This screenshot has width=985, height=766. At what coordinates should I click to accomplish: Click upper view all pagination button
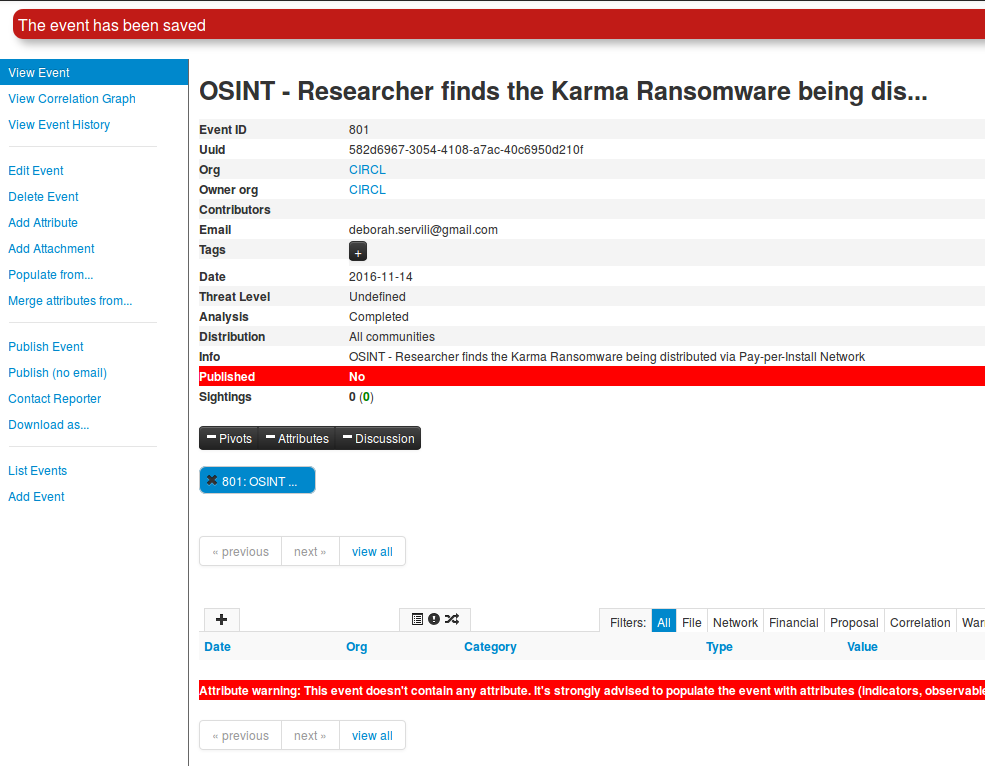point(372,552)
